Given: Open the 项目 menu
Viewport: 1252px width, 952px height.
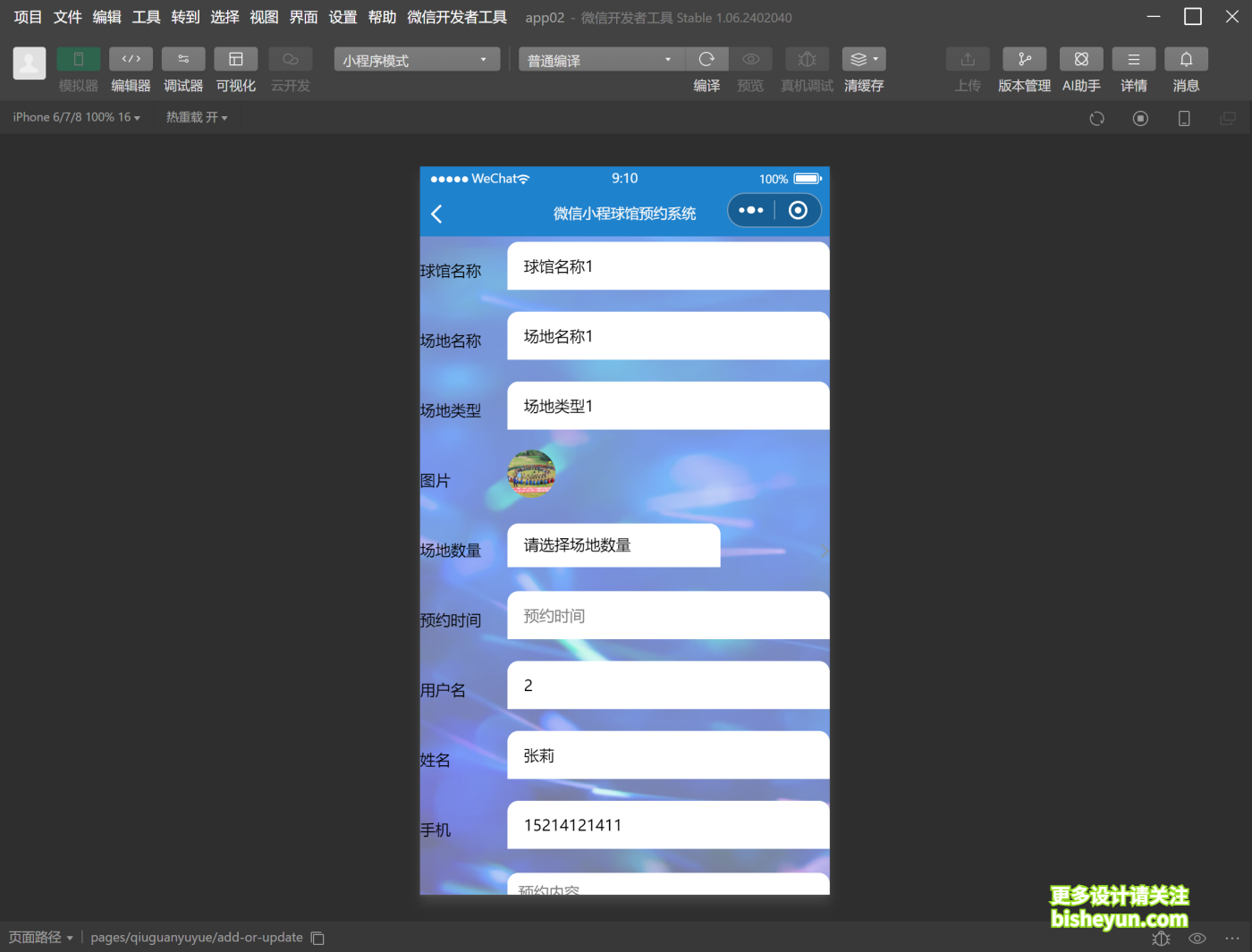Looking at the screenshot, I should coord(27,16).
